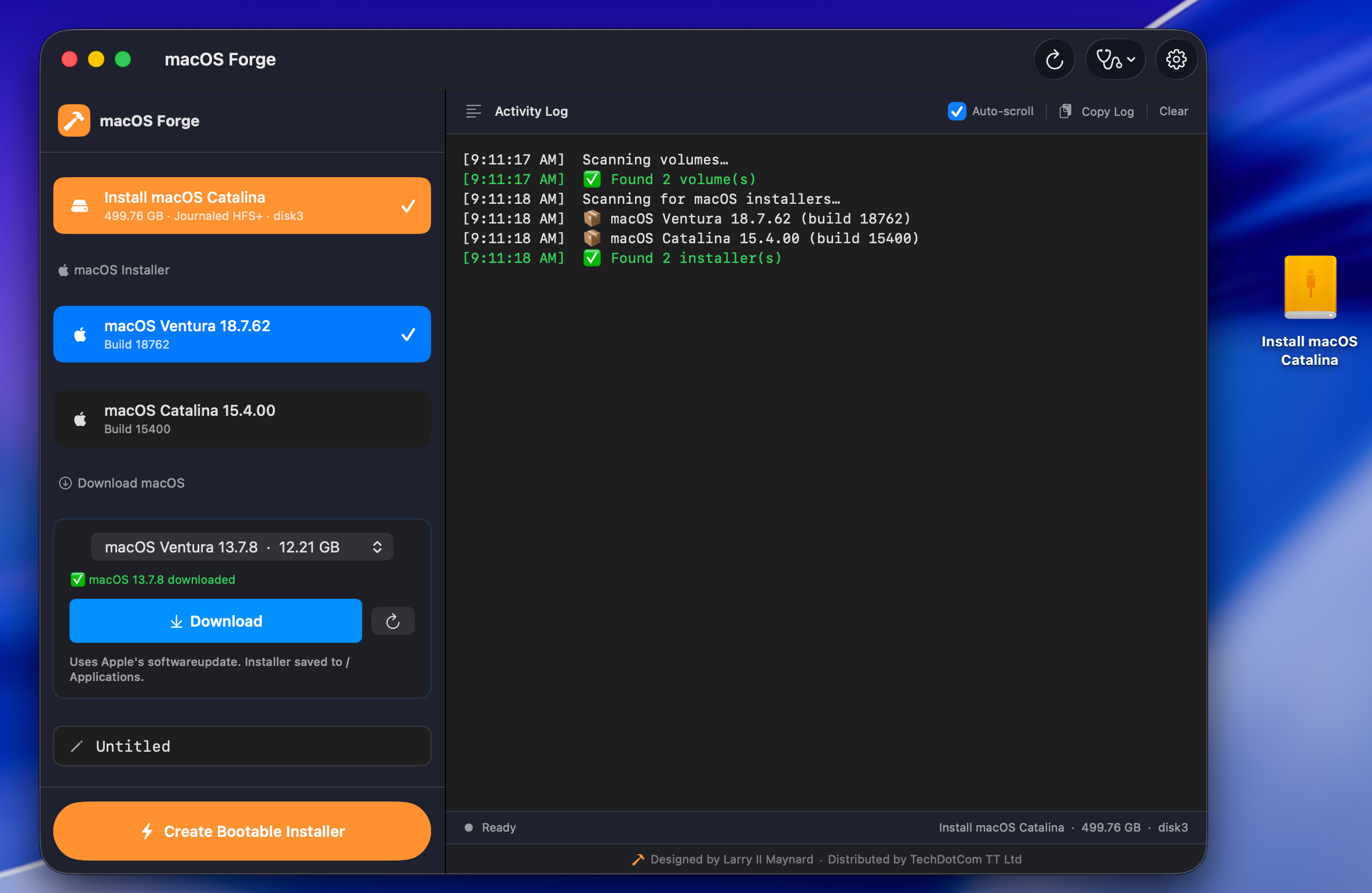Click download circle icon beside Download macOS

tap(65, 483)
